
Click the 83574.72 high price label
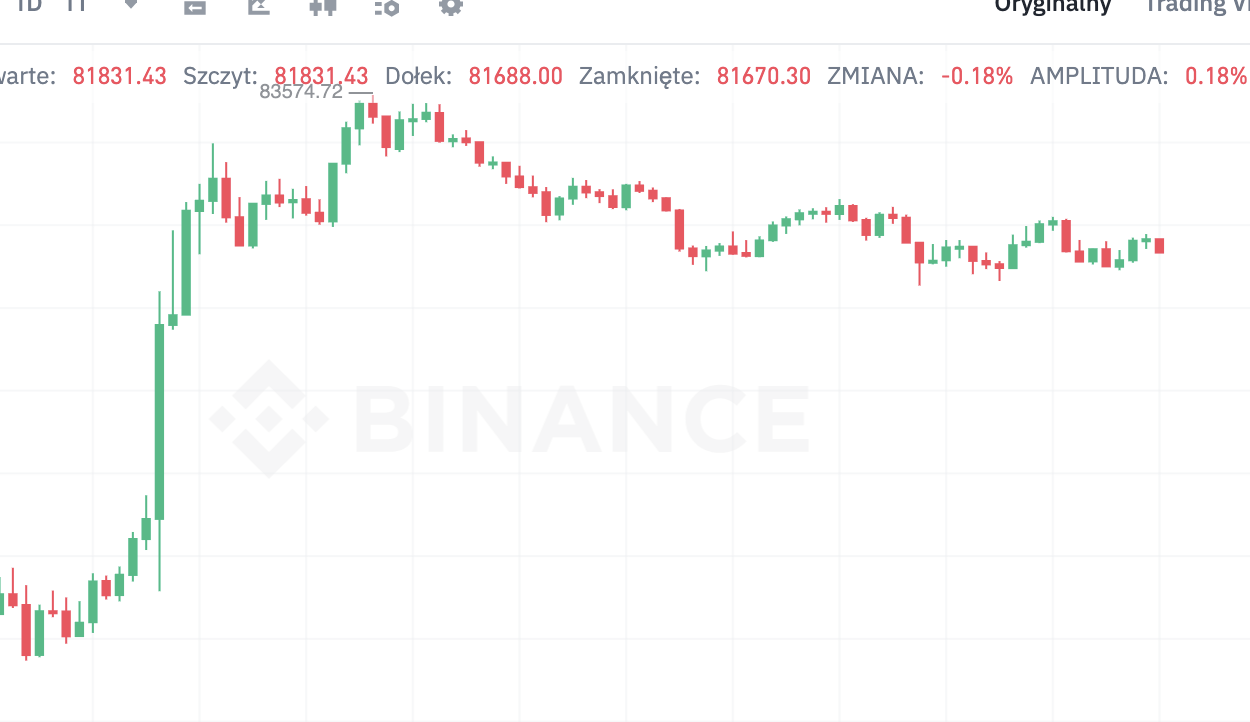(301, 91)
